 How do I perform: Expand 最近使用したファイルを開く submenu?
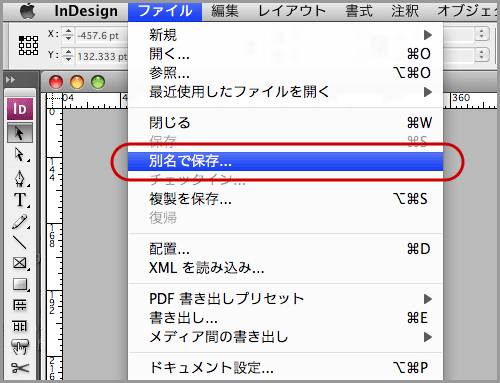pyautogui.click(x=286, y=92)
